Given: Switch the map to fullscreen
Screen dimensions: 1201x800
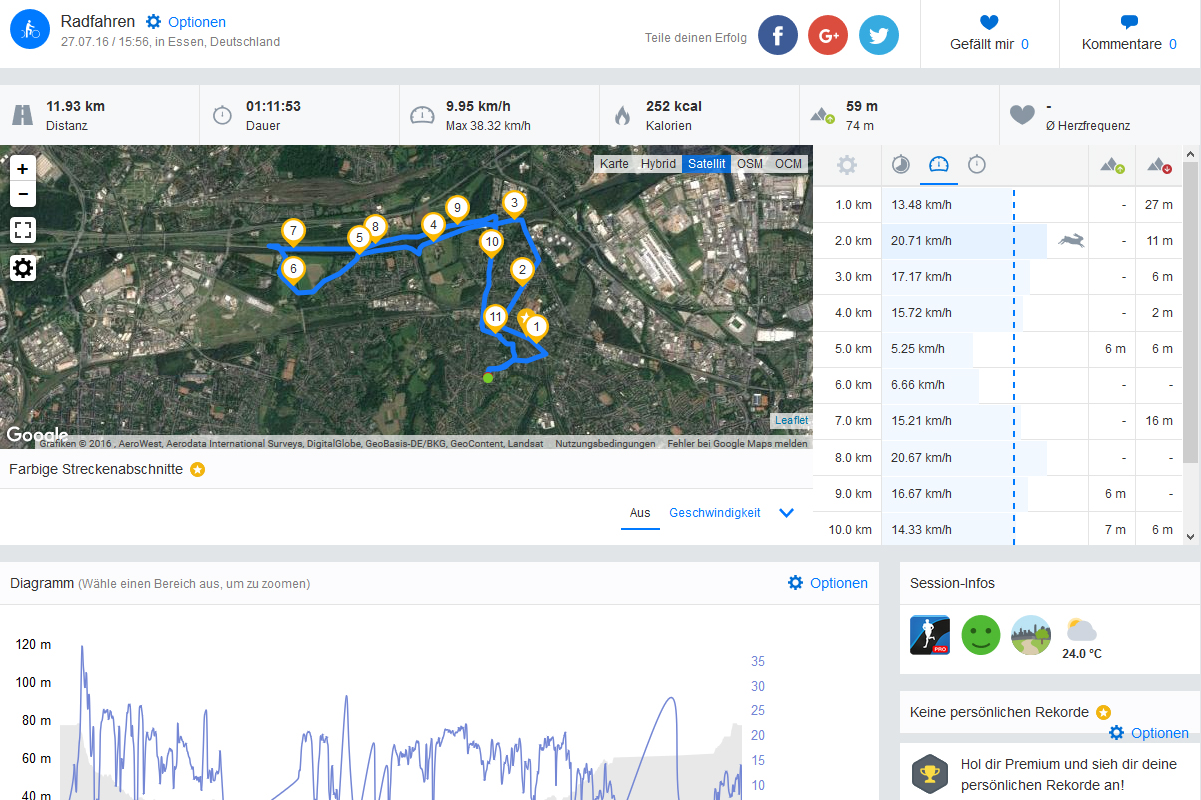Looking at the screenshot, I should point(23,230).
